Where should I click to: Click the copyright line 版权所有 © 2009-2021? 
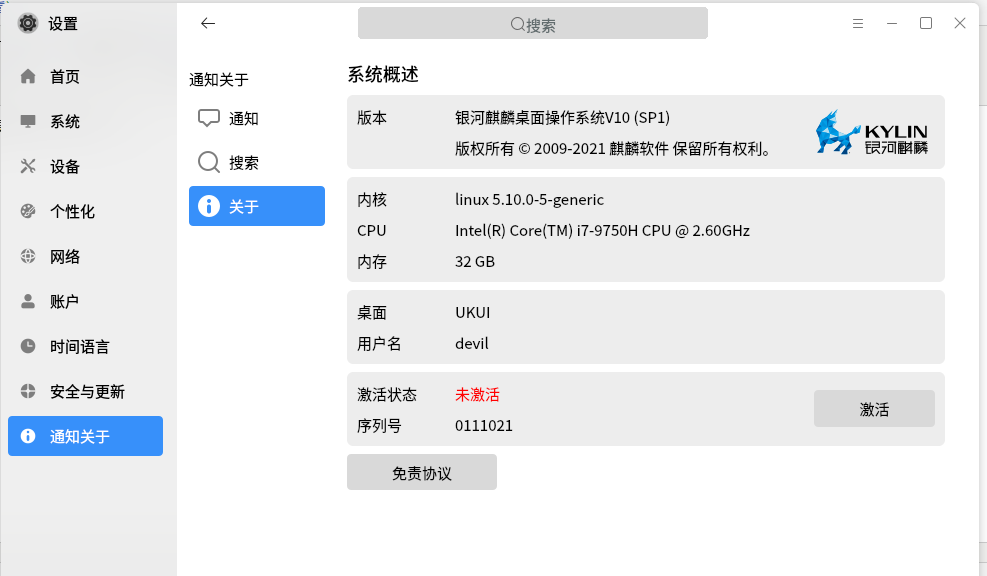[612, 149]
